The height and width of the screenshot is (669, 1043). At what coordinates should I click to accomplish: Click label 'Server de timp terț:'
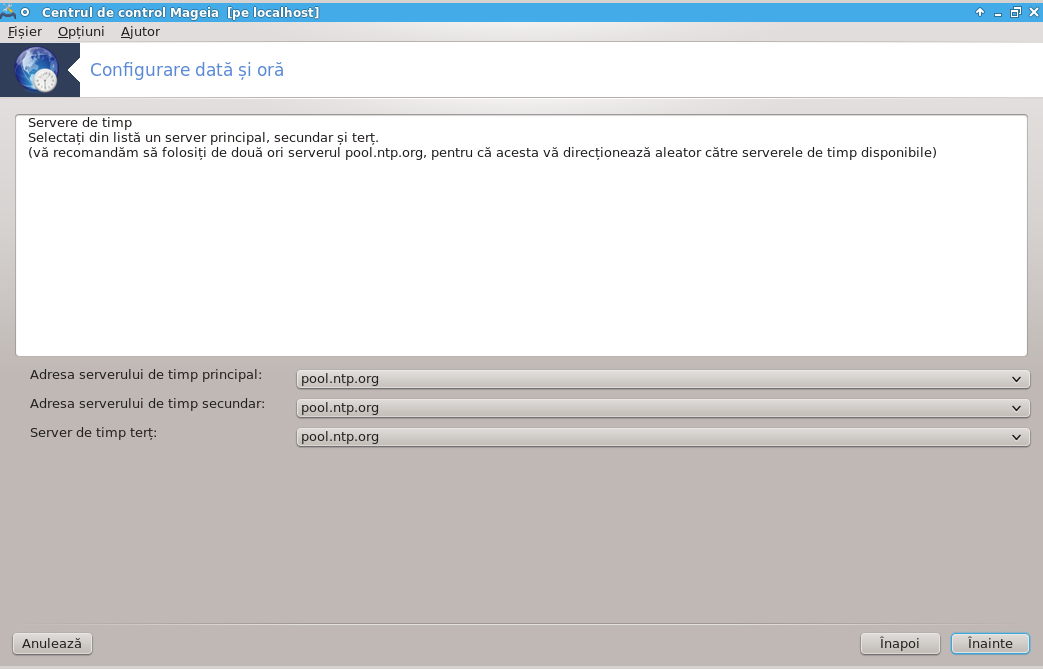pyautogui.click(x=93, y=433)
